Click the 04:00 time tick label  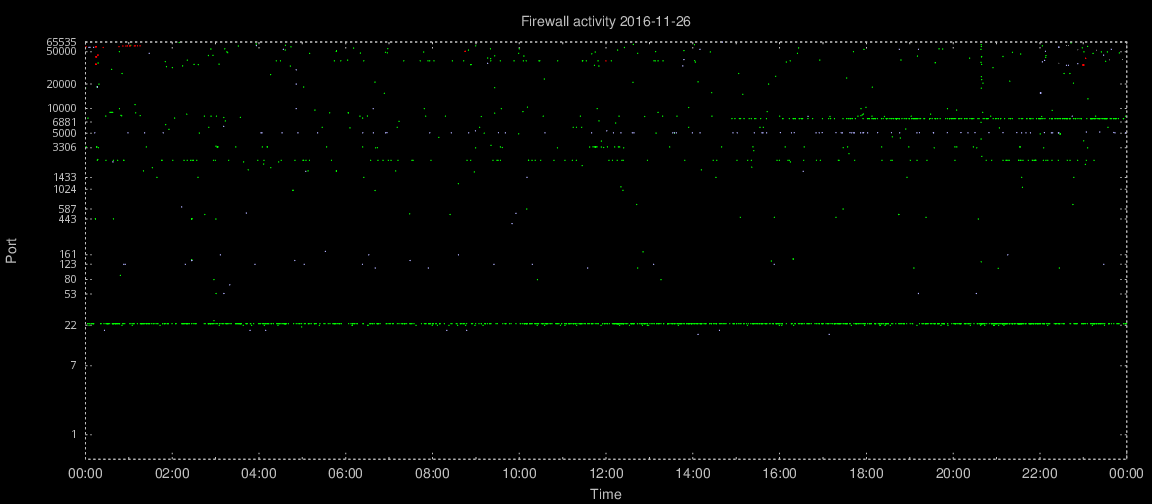(259, 474)
